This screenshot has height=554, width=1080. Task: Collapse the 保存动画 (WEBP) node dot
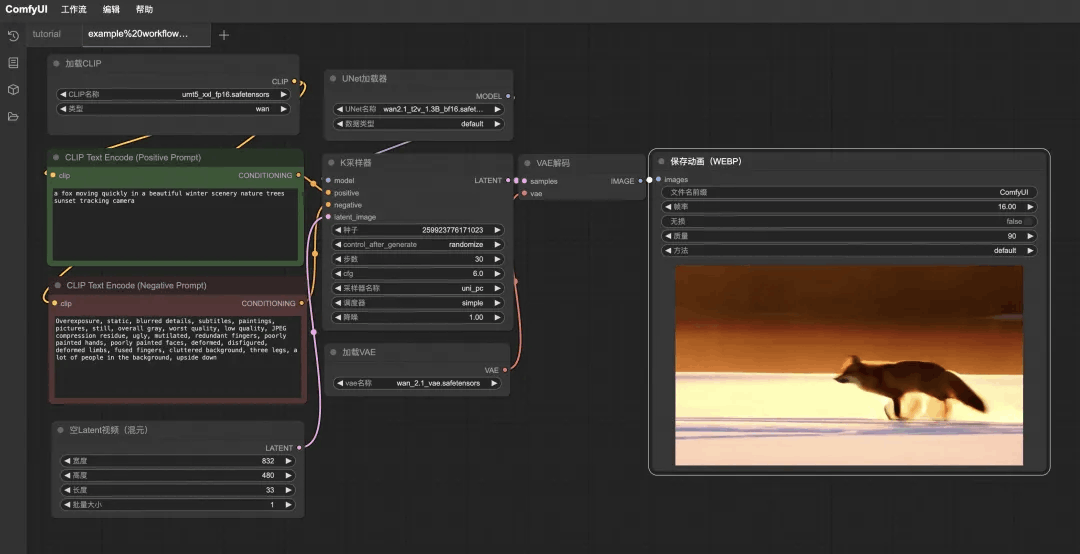click(661, 161)
